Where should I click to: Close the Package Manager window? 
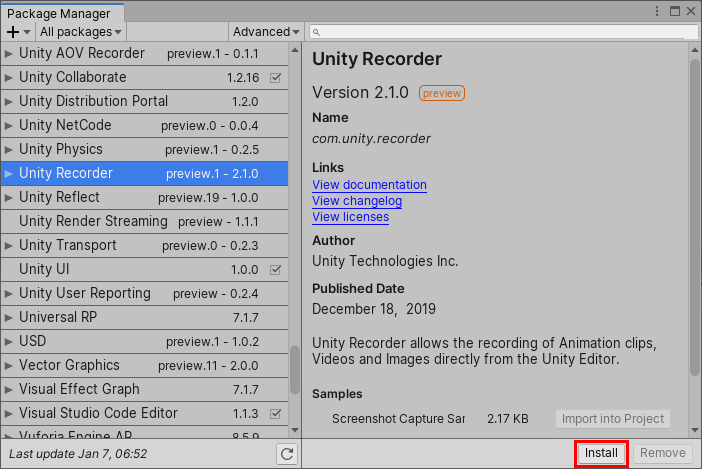pyautogui.click(x=691, y=11)
